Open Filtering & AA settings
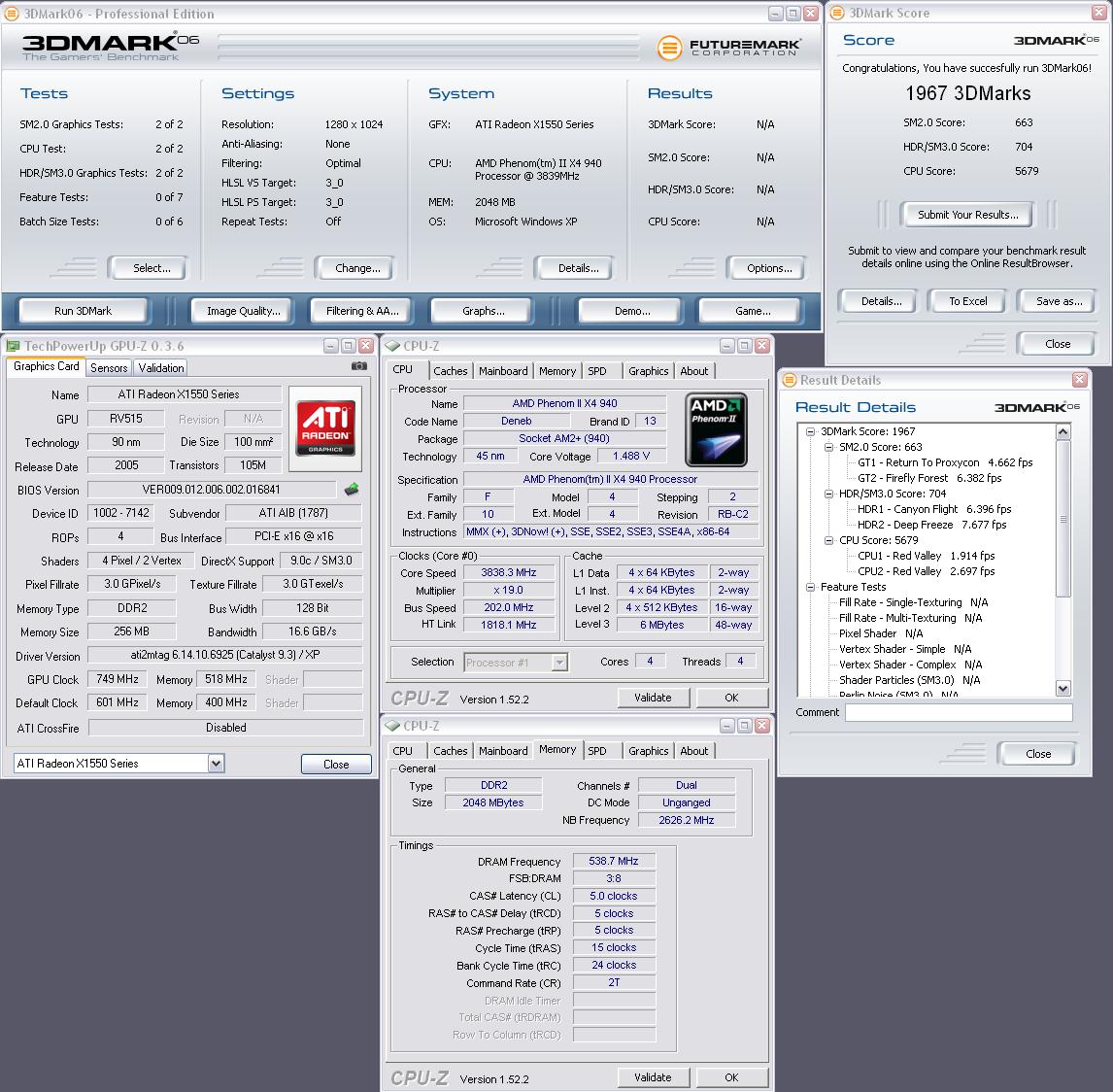Image resolution: width=1113 pixels, height=1092 pixels. [362, 311]
